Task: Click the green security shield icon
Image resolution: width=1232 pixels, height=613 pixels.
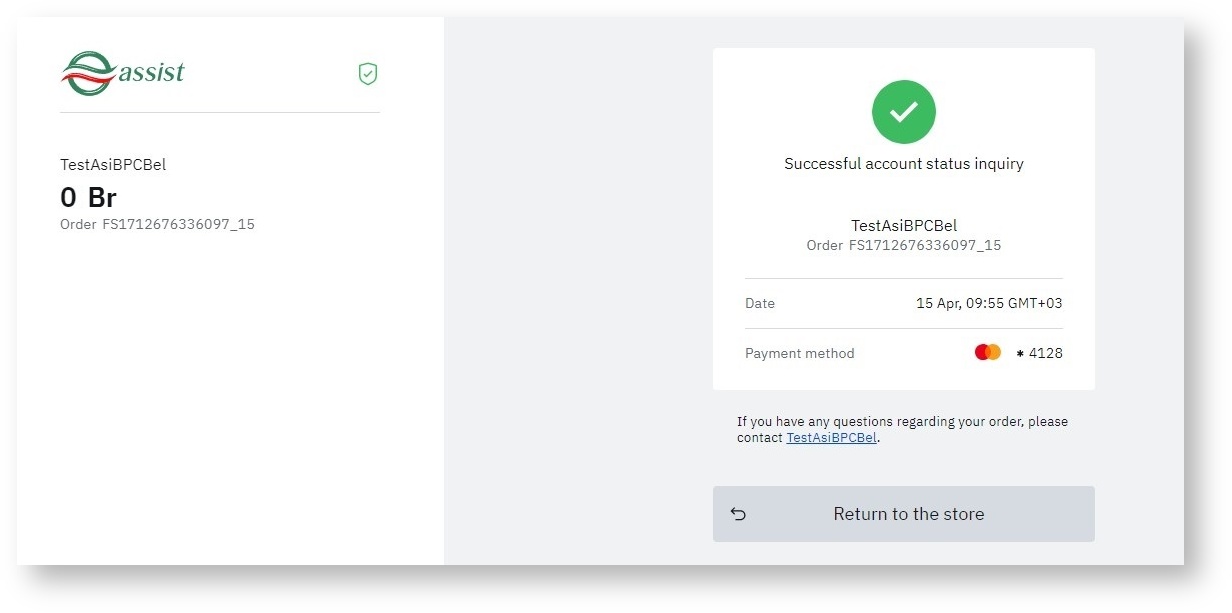Action: (x=368, y=73)
